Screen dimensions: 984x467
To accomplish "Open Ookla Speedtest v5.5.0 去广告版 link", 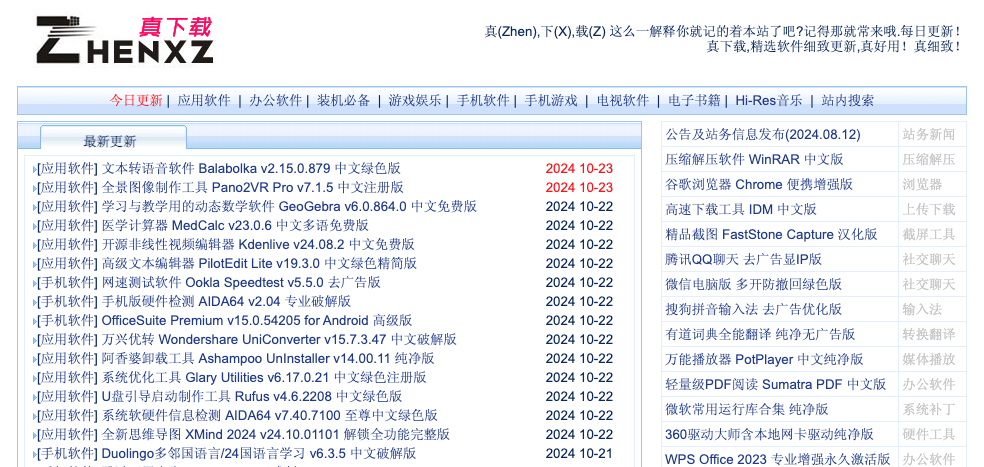I will 241,282.
